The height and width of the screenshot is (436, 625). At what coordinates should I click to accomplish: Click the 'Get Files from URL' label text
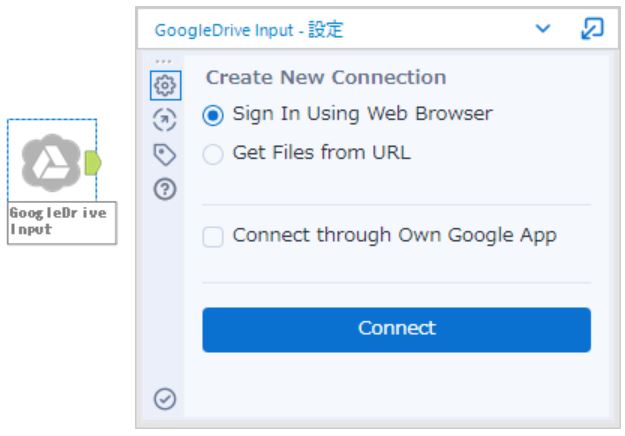321,153
